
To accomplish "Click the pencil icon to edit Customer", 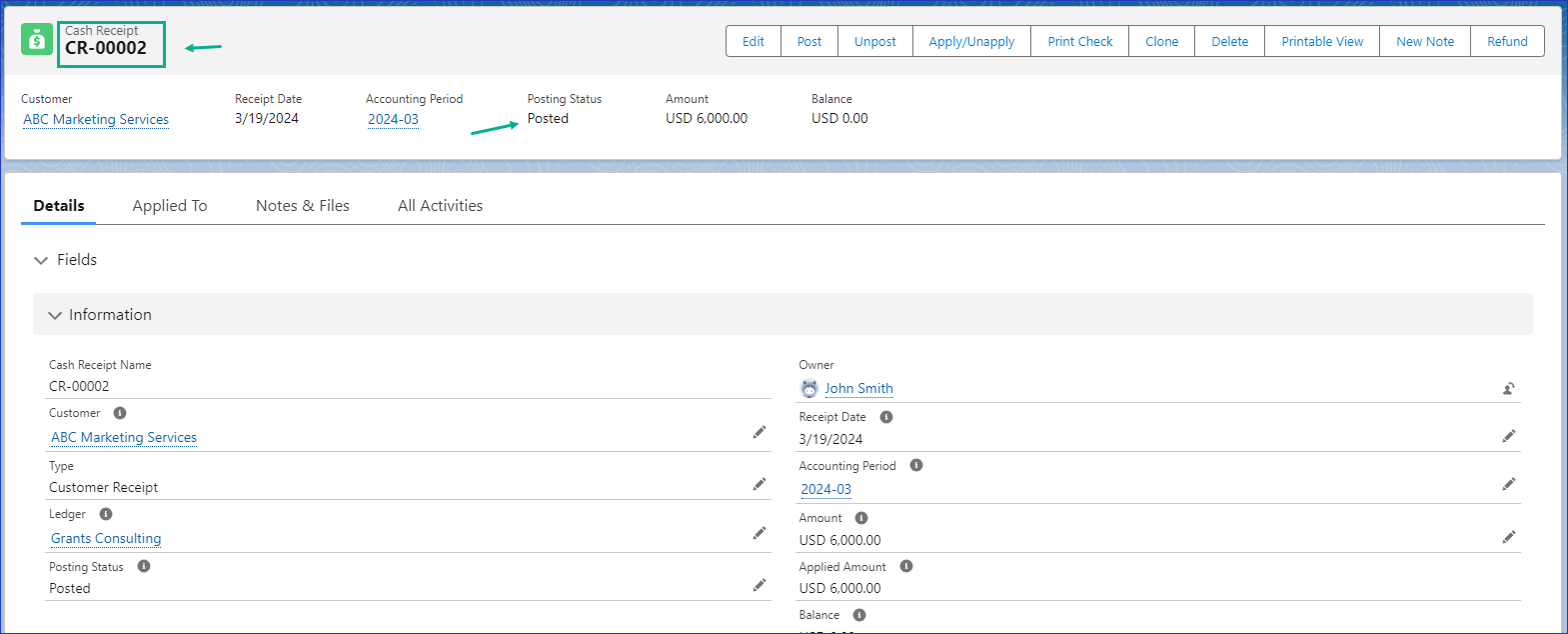I will coord(760,432).
